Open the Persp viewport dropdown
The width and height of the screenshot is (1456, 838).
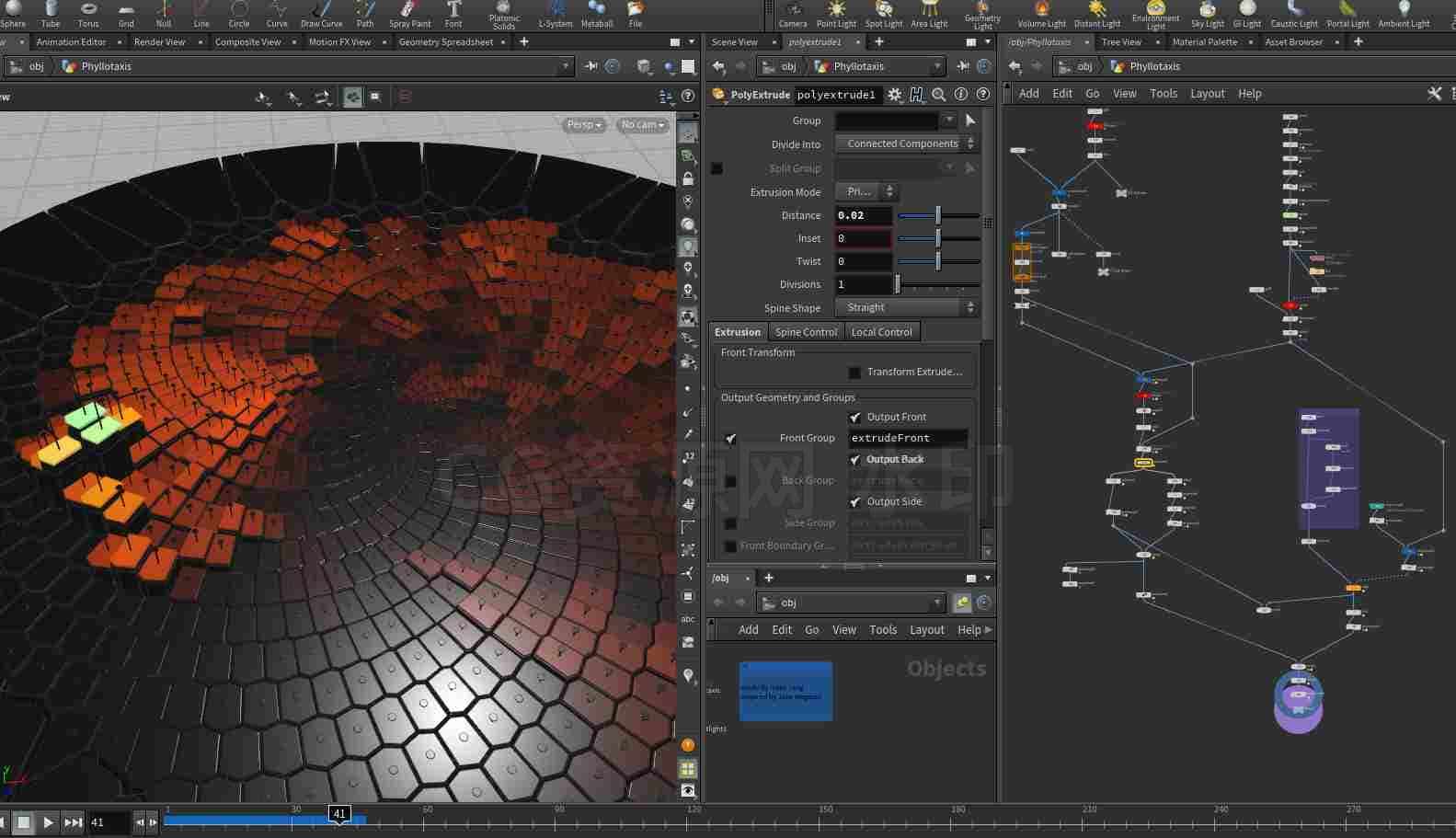(583, 124)
